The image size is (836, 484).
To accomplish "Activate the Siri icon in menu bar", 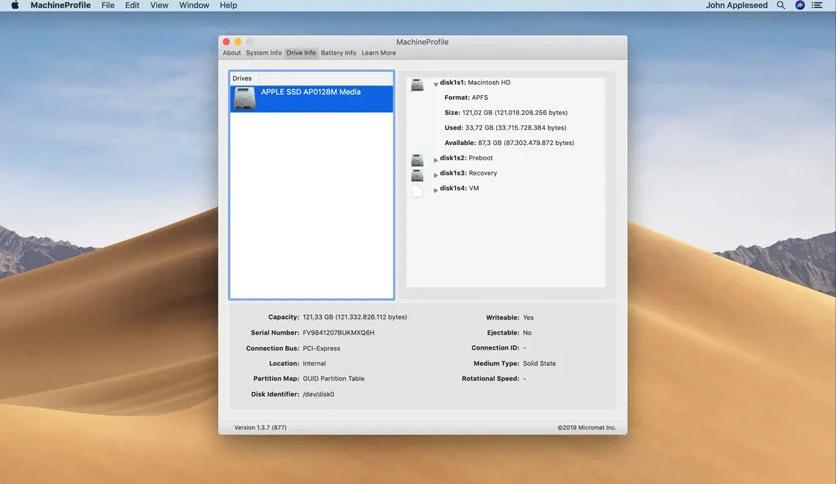I will [x=800, y=5].
